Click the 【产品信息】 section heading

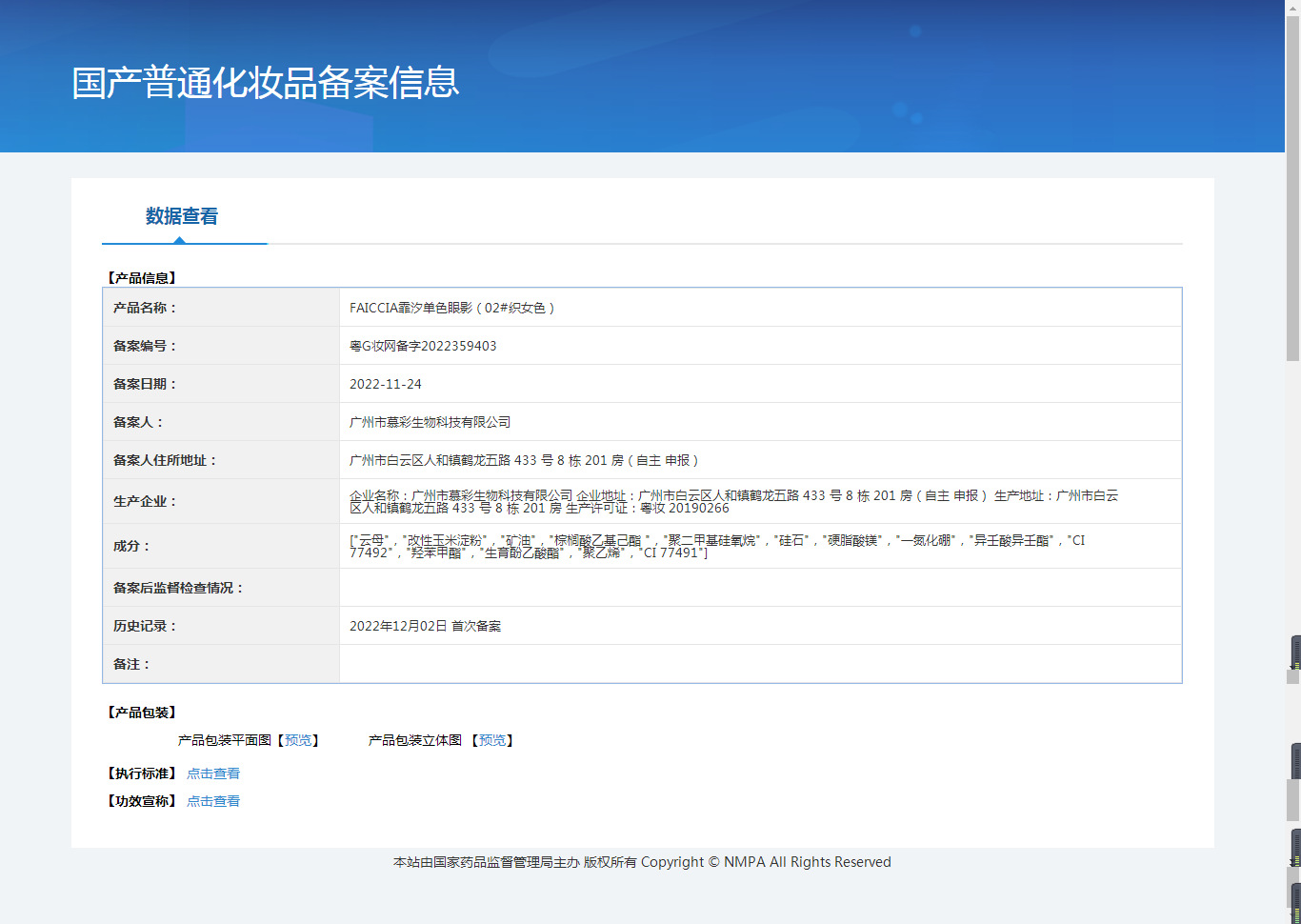142,278
